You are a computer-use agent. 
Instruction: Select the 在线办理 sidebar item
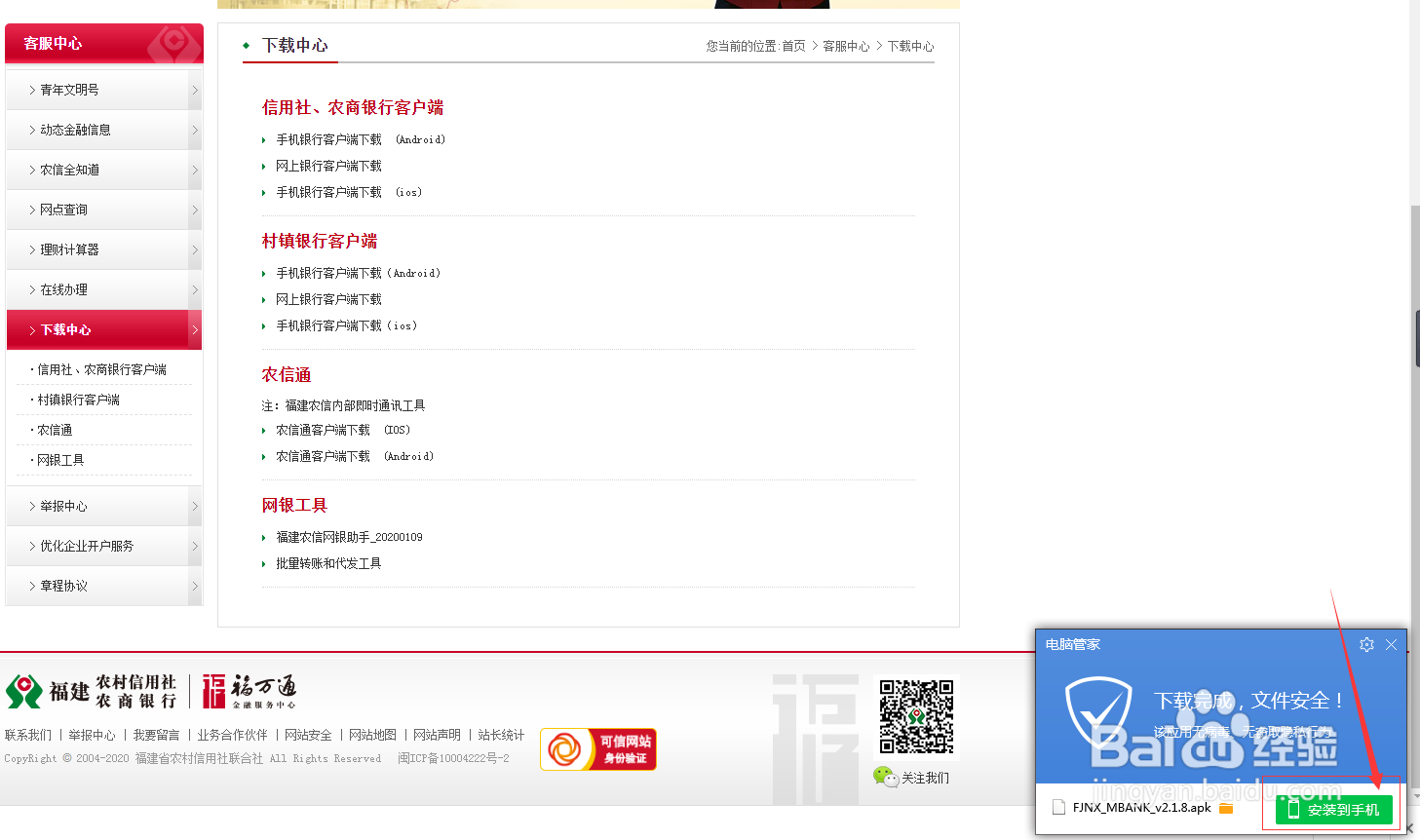click(104, 289)
